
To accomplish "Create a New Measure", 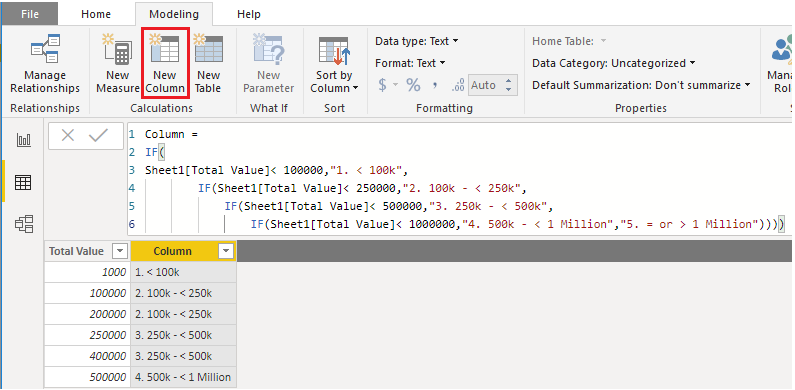I will [x=117, y=64].
